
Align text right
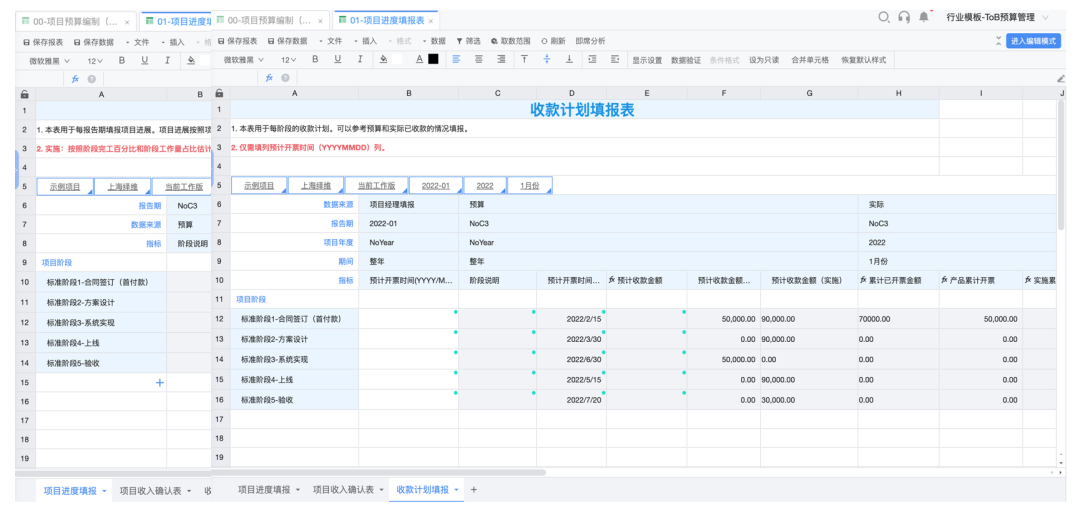(501, 59)
